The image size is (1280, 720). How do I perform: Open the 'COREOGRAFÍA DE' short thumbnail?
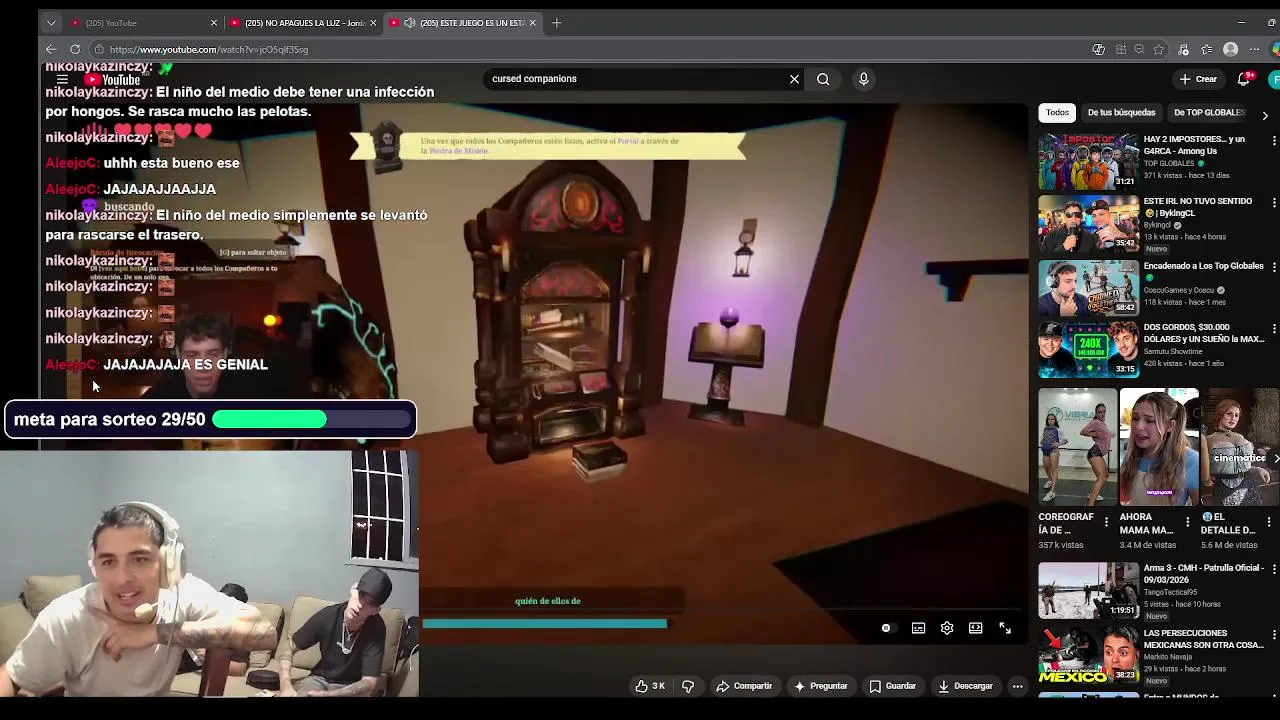point(1076,447)
